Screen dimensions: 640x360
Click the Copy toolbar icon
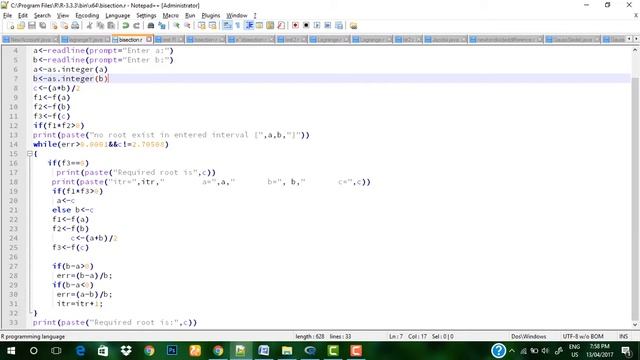pos(100,26)
